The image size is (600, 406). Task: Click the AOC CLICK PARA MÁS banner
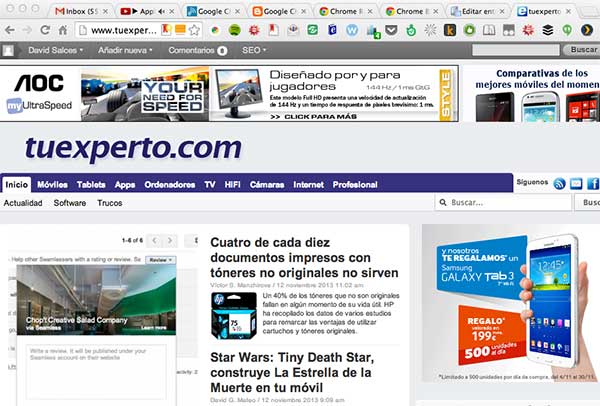(229, 93)
